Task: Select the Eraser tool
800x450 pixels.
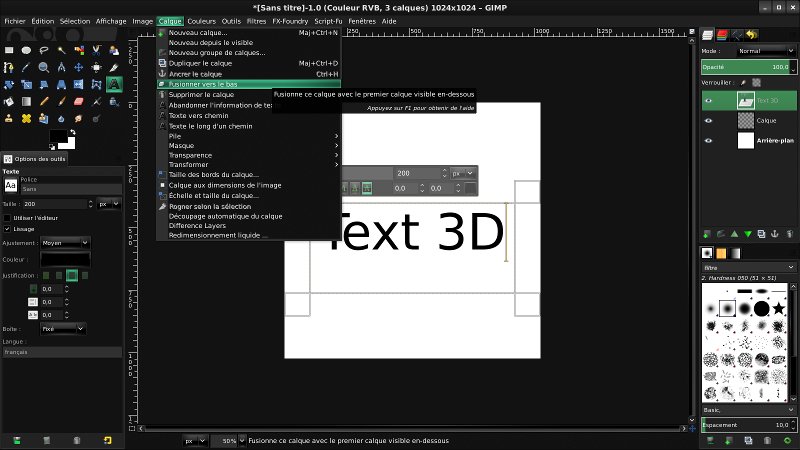Action: [x=79, y=102]
